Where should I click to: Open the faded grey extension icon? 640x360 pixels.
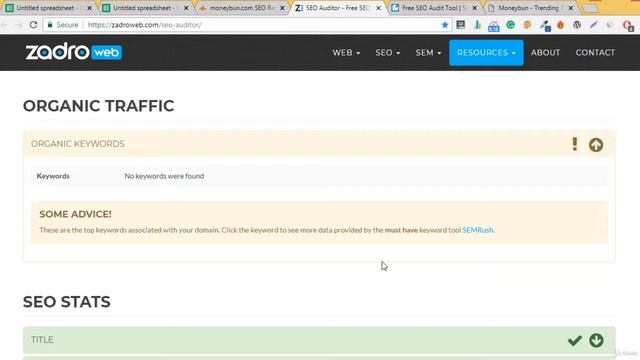[x=610, y=25]
